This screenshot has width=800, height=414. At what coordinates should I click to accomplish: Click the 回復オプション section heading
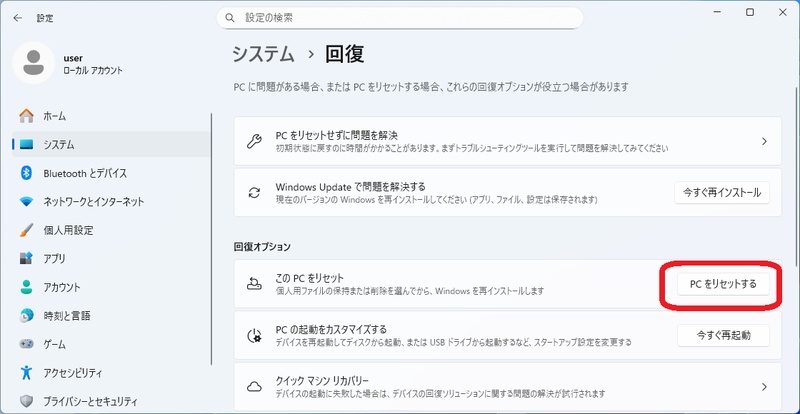click(262, 247)
